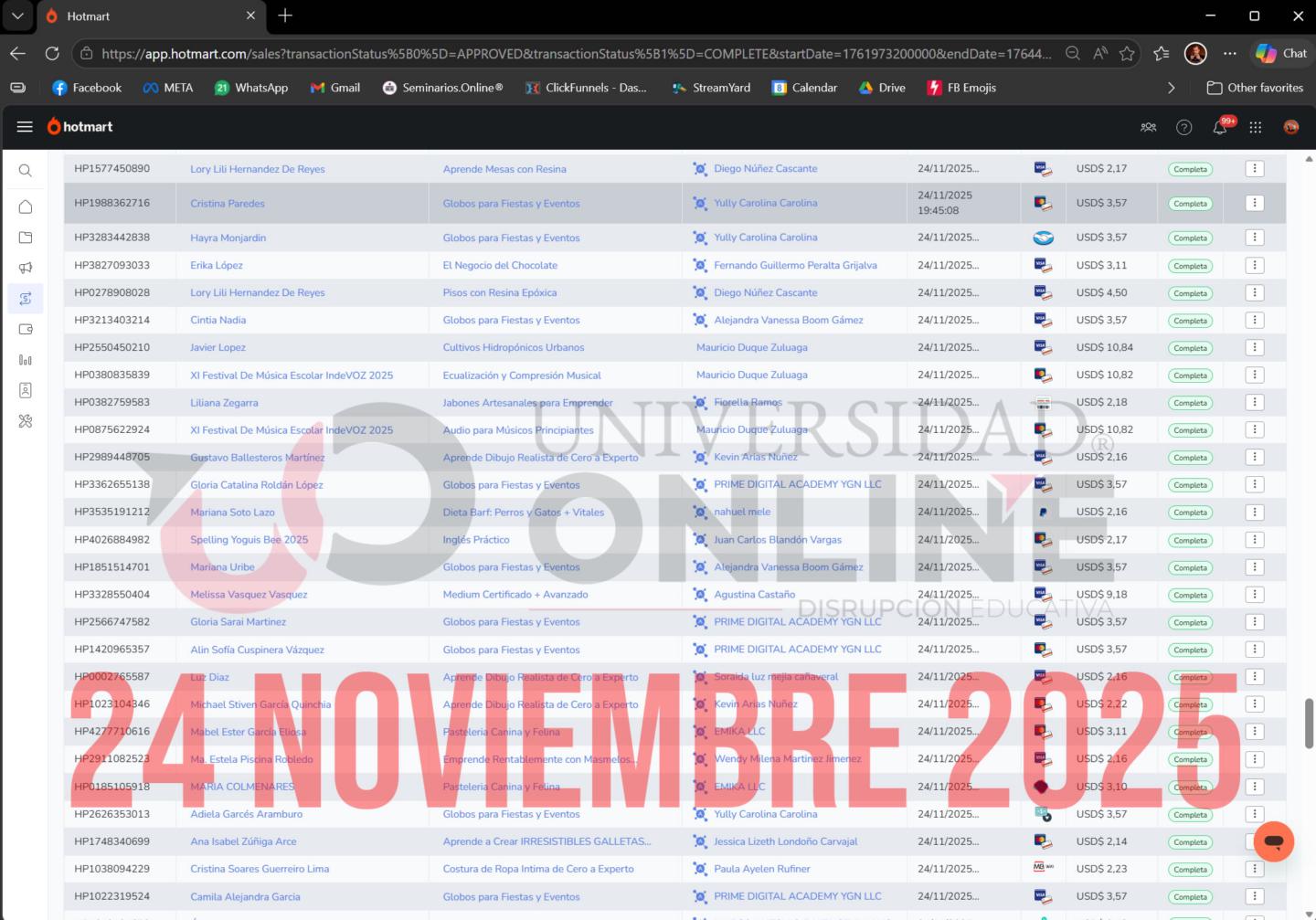Click the vertical scrollbar thumb of the sales table
The image size is (1316, 920).
pyautogui.click(x=1309, y=722)
